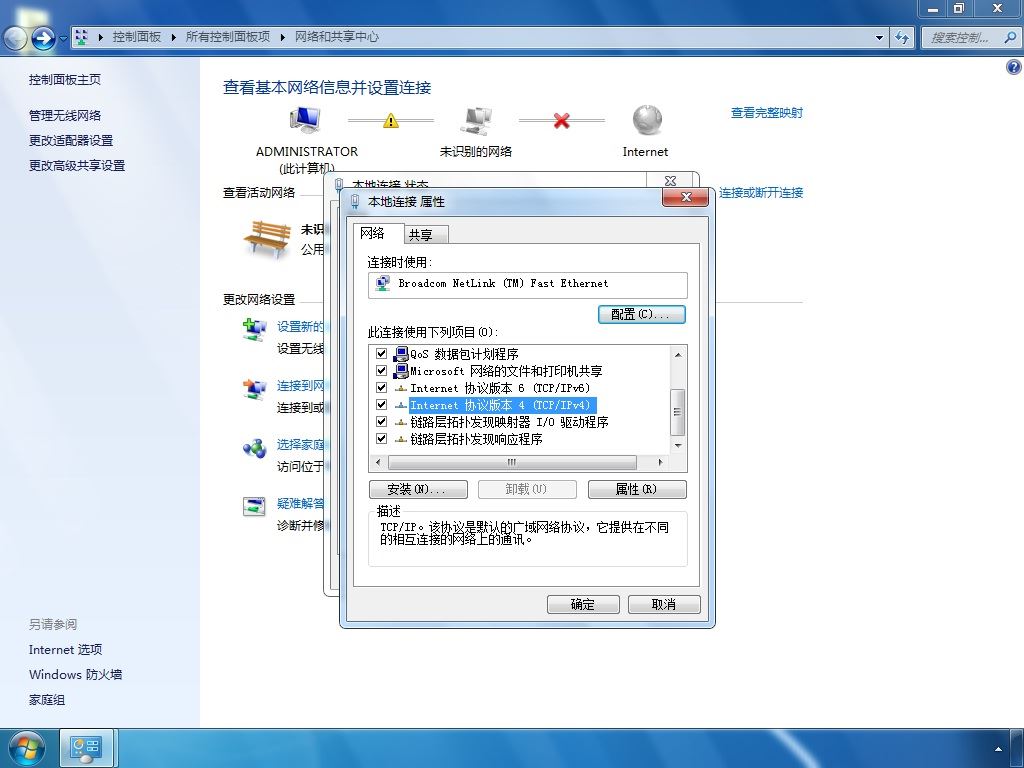Uncheck Internet 协议版本 4 checkbox
Image resolution: width=1024 pixels, height=768 pixels.
point(382,405)
